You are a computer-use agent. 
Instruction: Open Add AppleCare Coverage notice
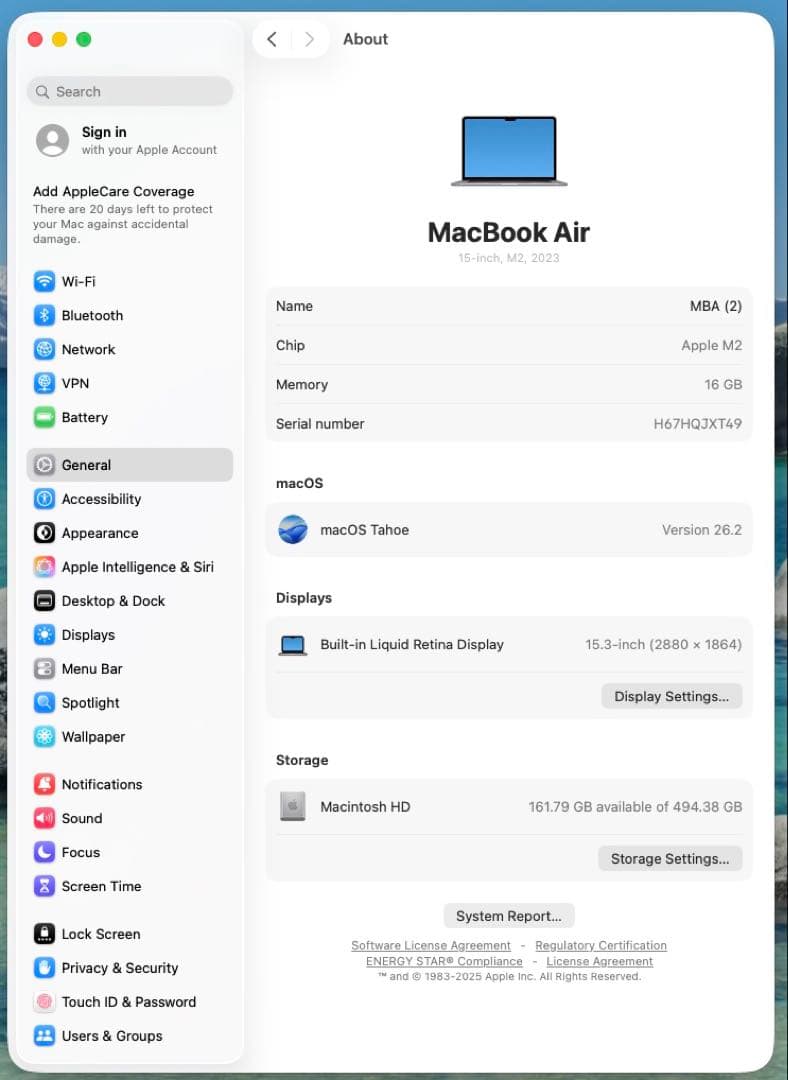click(x=124, y=214)
